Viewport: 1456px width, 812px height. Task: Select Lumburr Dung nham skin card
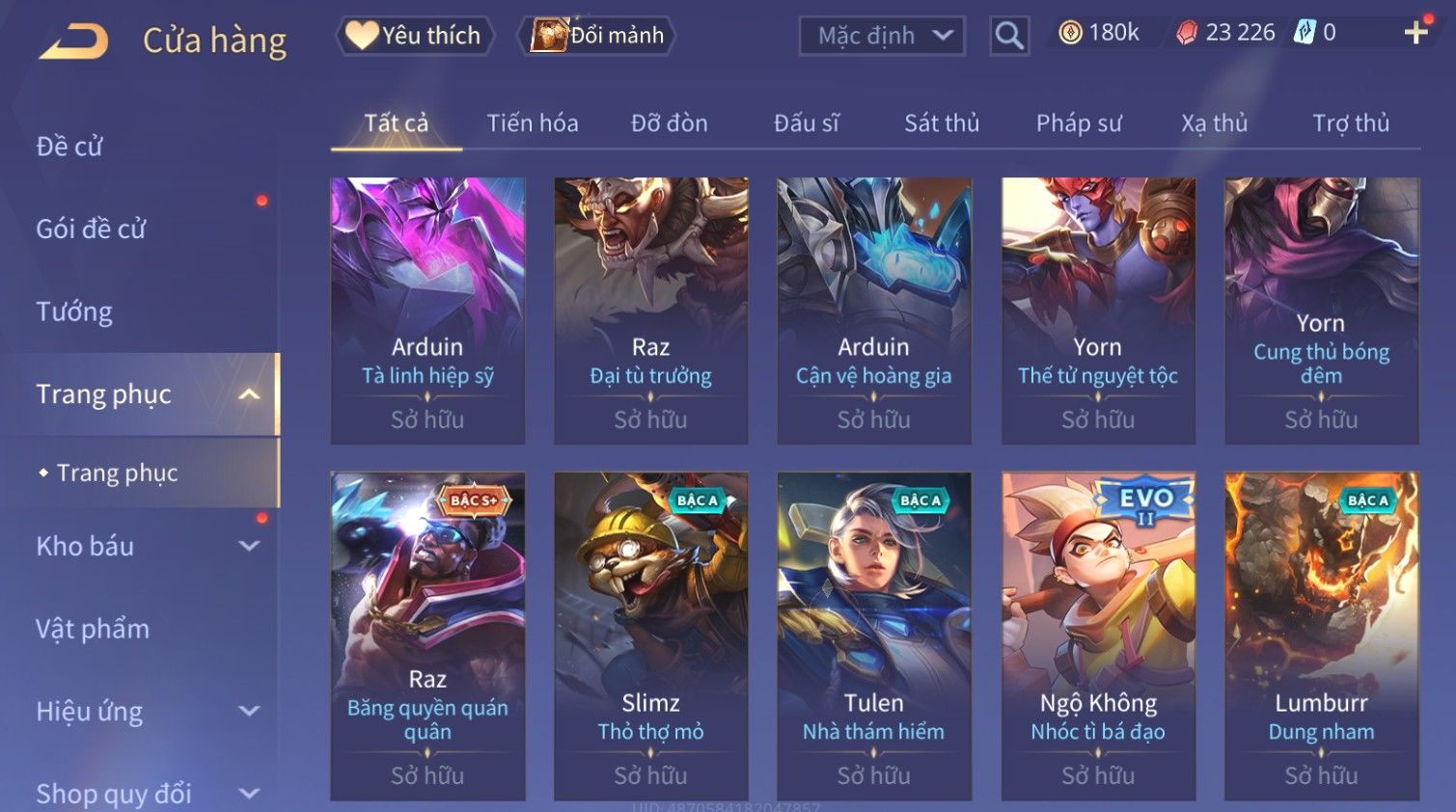pyautogui.click(x=1321, y=636)
